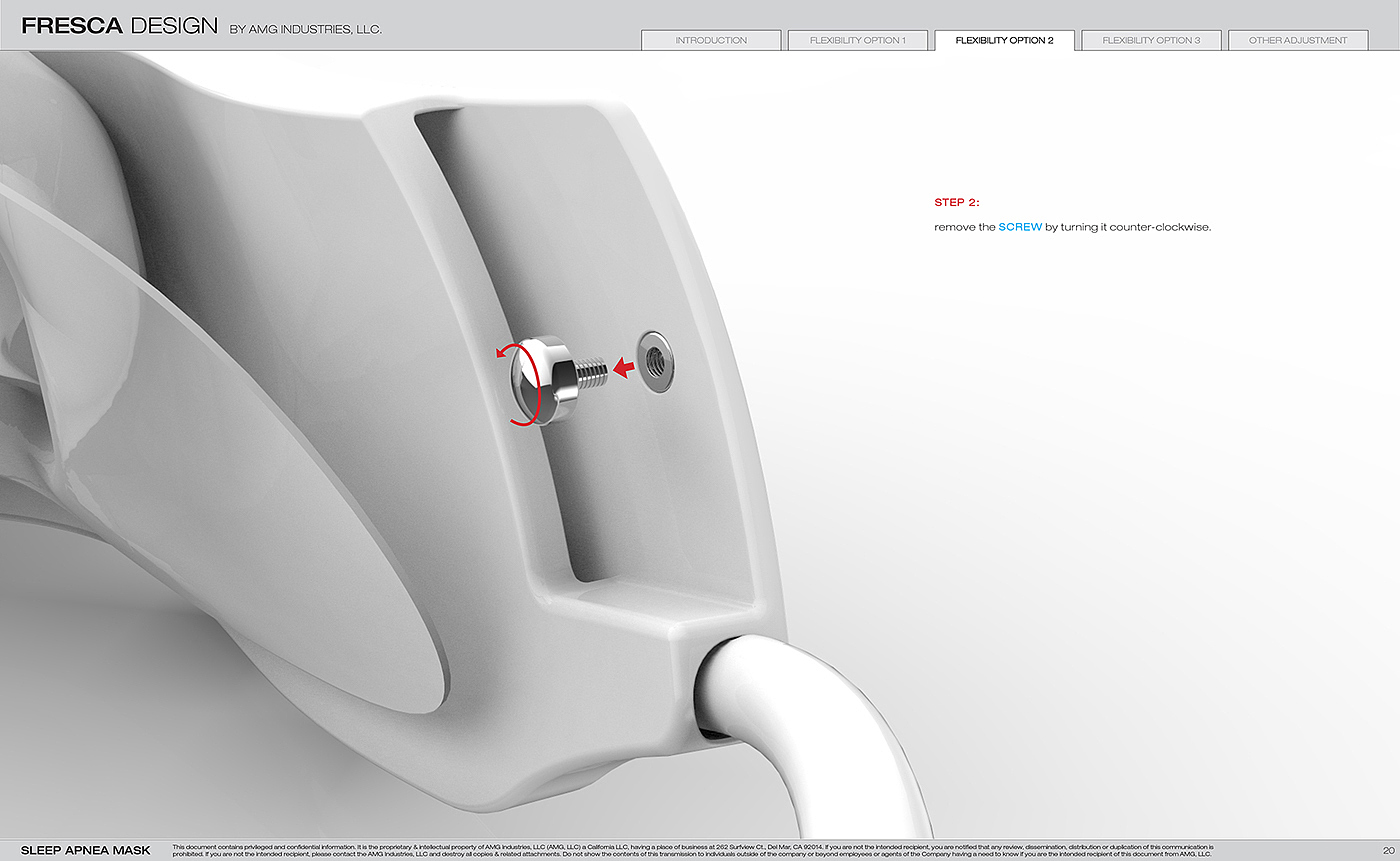Click the FRESCA DESIGN title
Image resolution: width=1400 pixels, height=861 pixels.
pyautogui.click(x=119, y=26)
